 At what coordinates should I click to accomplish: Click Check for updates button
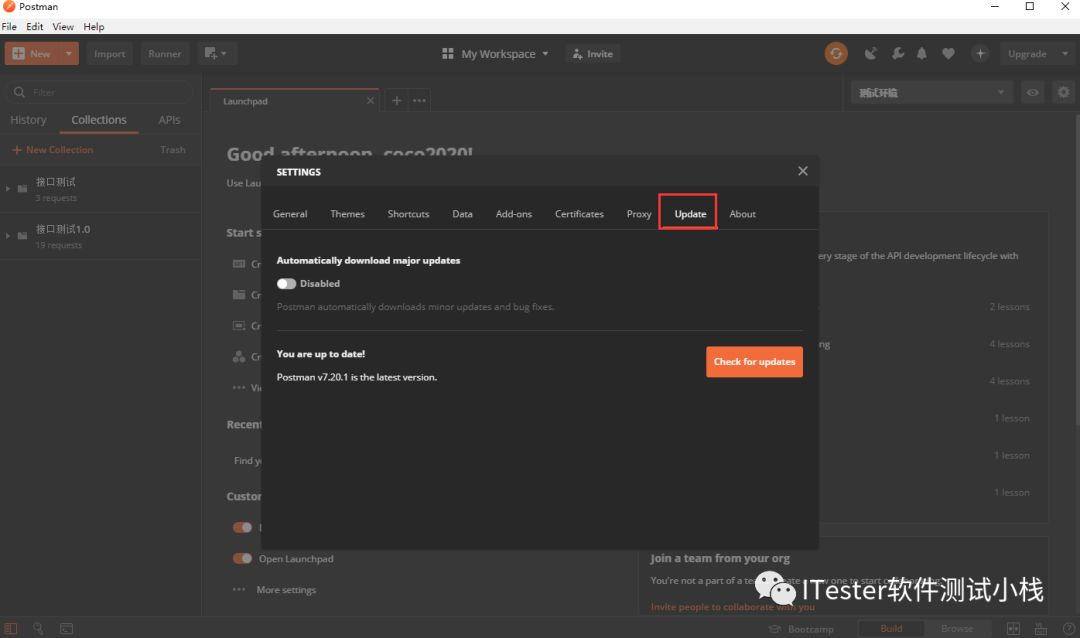754,362
